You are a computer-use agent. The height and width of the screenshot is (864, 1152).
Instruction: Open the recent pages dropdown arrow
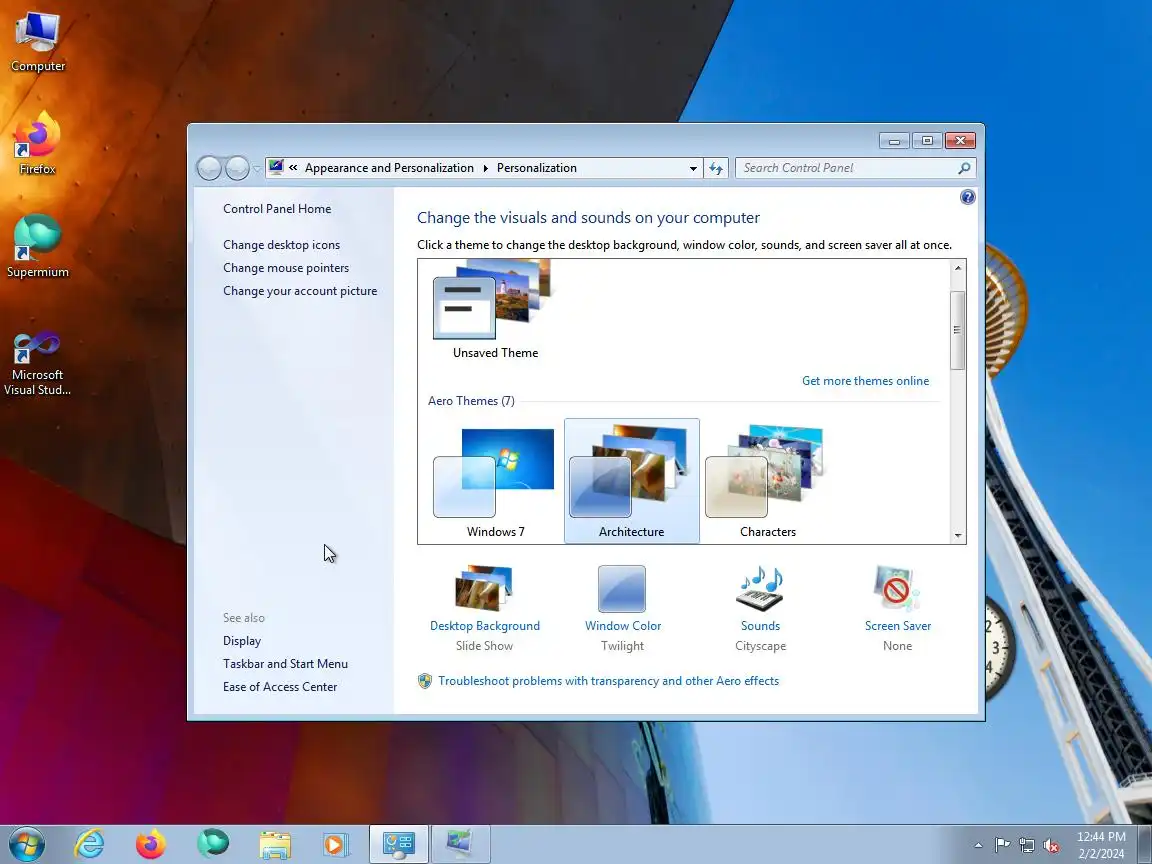pyautogui.click(x=256, y=168)
